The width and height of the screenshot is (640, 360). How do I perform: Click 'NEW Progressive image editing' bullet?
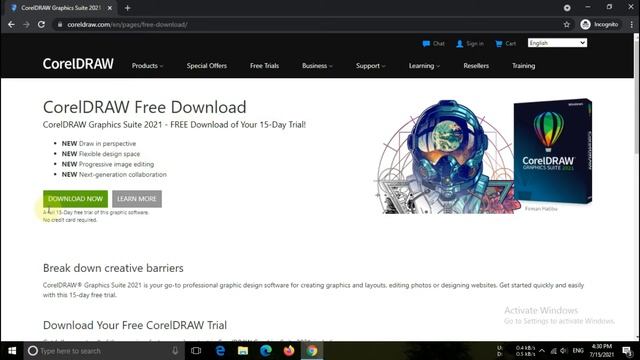(x=108, y=164)
